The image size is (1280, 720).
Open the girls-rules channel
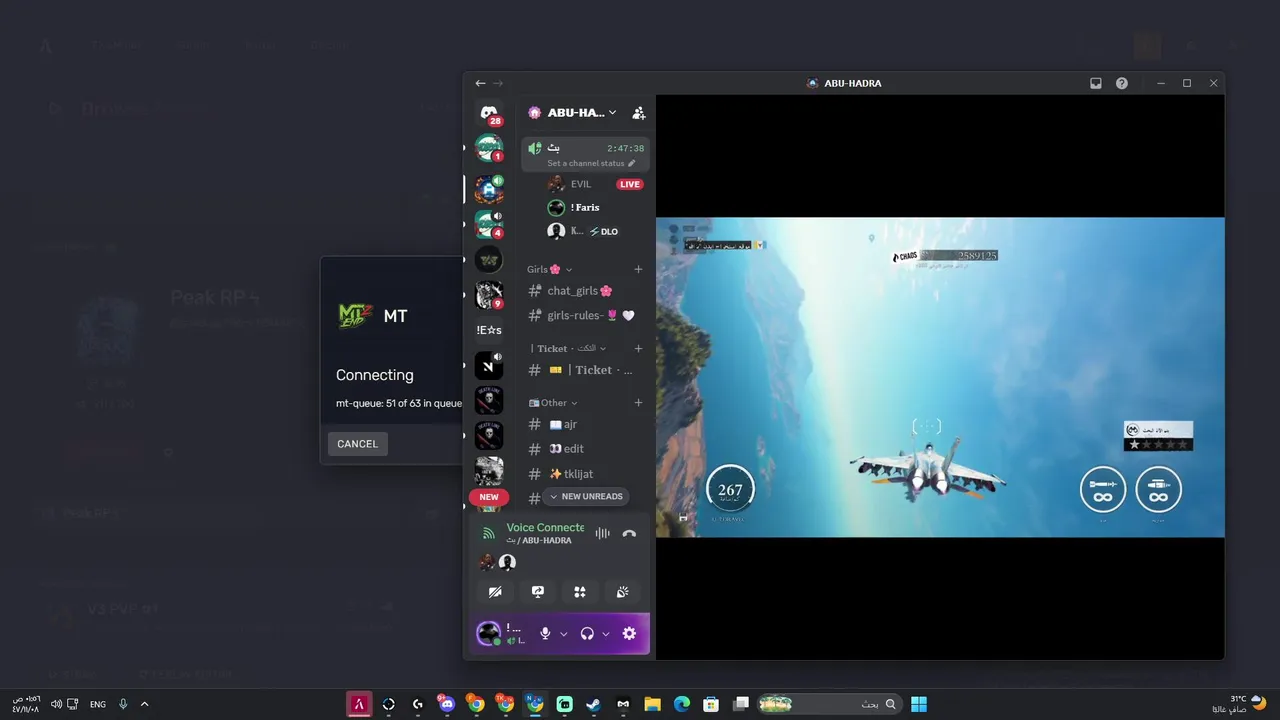pyautogui.click(x=585, y=315)
